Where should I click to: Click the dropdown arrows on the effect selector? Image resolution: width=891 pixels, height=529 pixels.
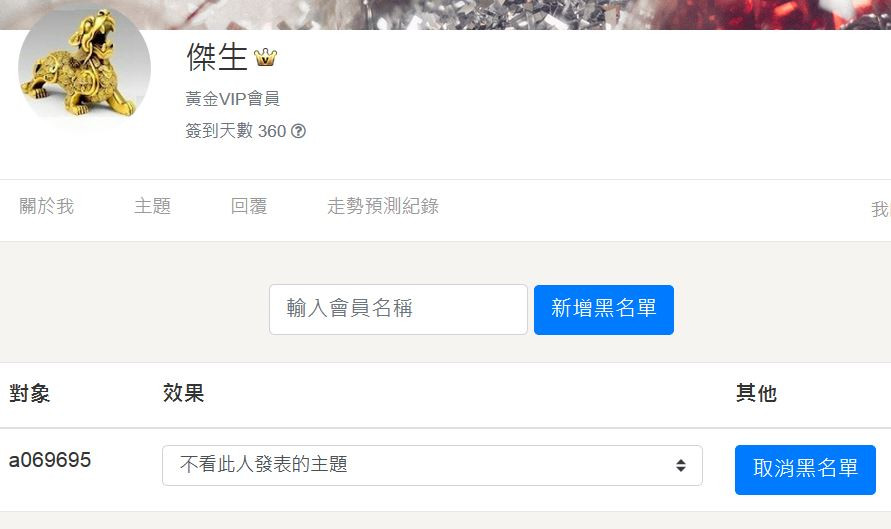(x=681, y=465)
